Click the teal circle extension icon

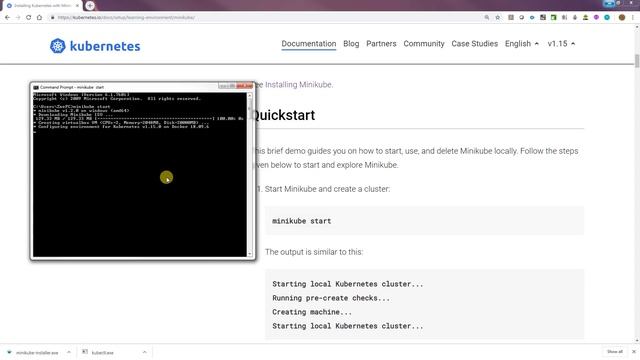tap(607, 18)
